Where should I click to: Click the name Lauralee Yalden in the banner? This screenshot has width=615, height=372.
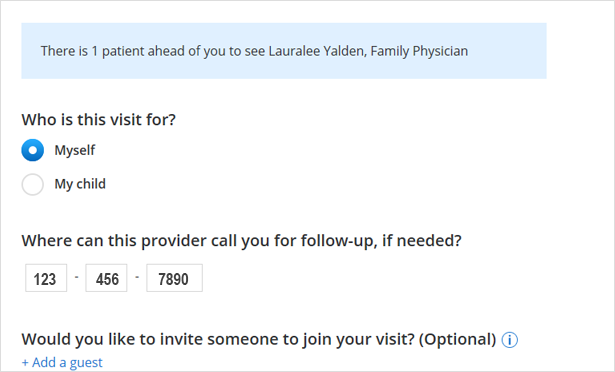click(318, 51)
